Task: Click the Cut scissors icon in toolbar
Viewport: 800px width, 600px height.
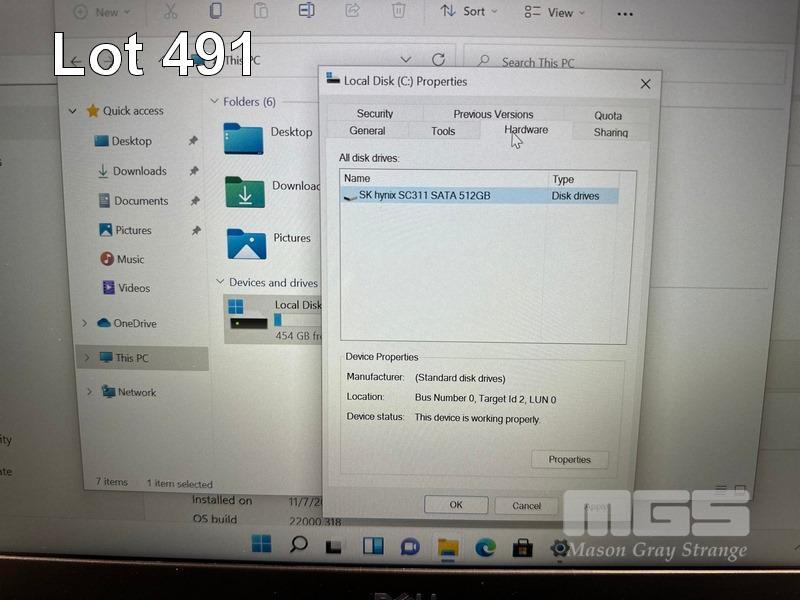Action: 170,12
